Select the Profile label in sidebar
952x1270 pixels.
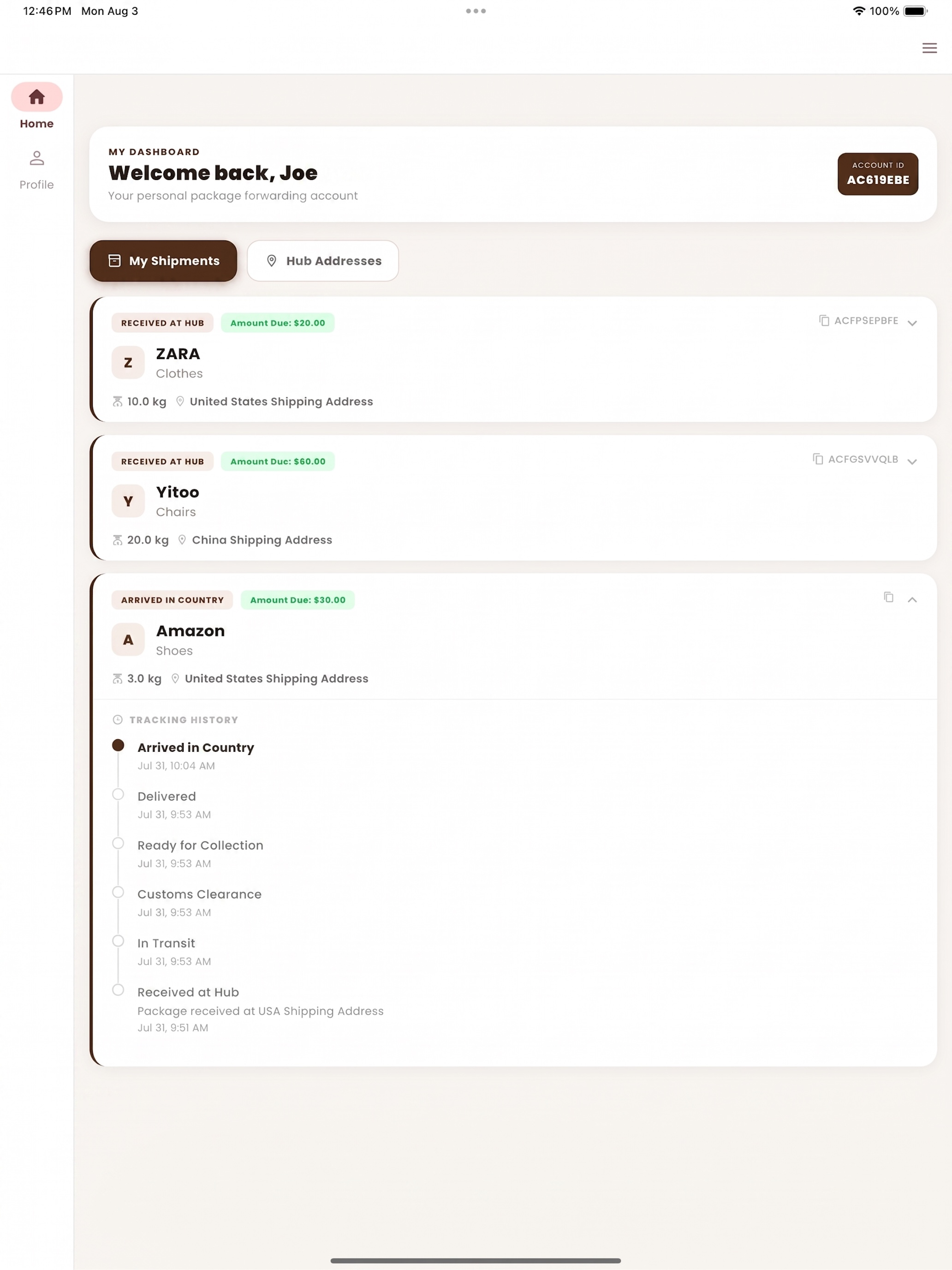point(37,184)
